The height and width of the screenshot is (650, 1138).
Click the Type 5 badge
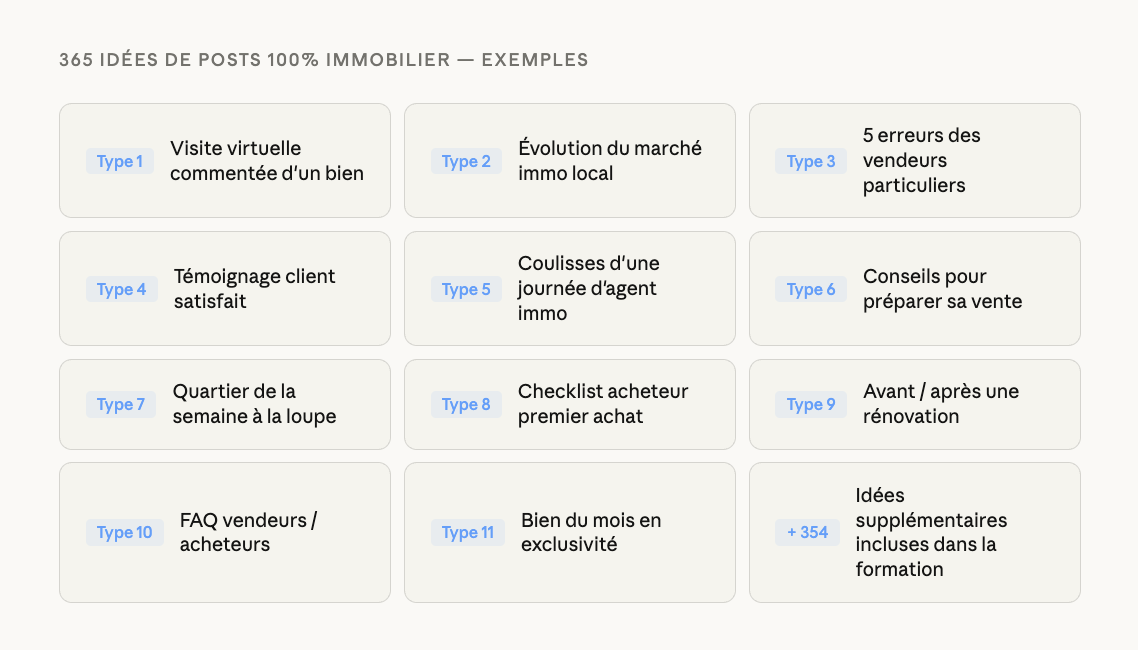466,289
